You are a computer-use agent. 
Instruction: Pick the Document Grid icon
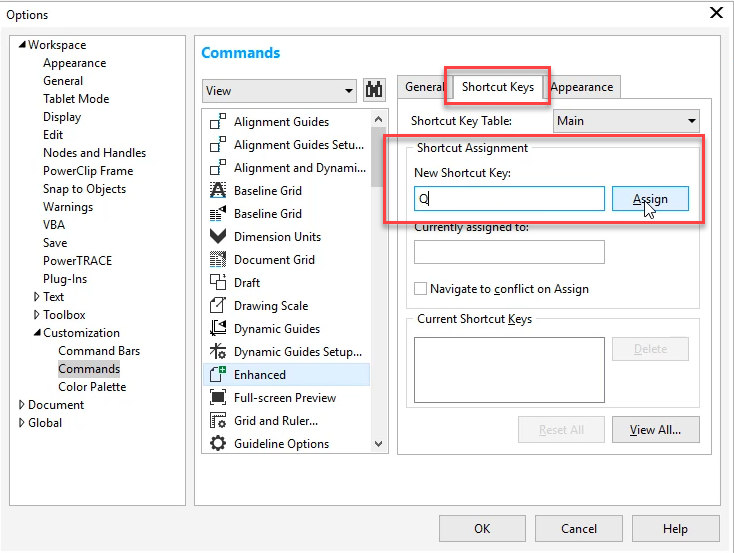[x=218, y=259]
